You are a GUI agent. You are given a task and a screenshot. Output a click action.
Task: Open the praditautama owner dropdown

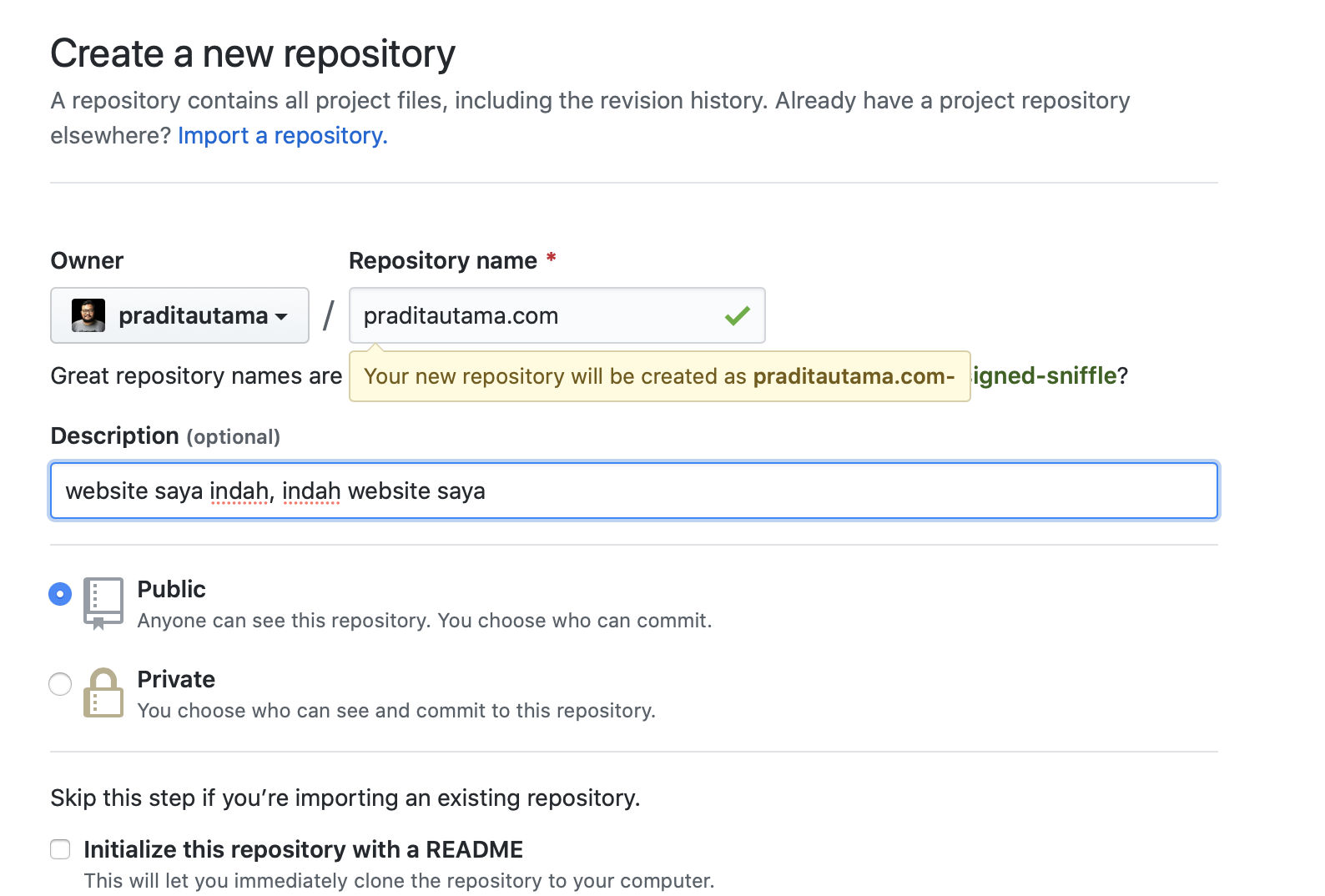pyautogui.click(x=179, y=315)
